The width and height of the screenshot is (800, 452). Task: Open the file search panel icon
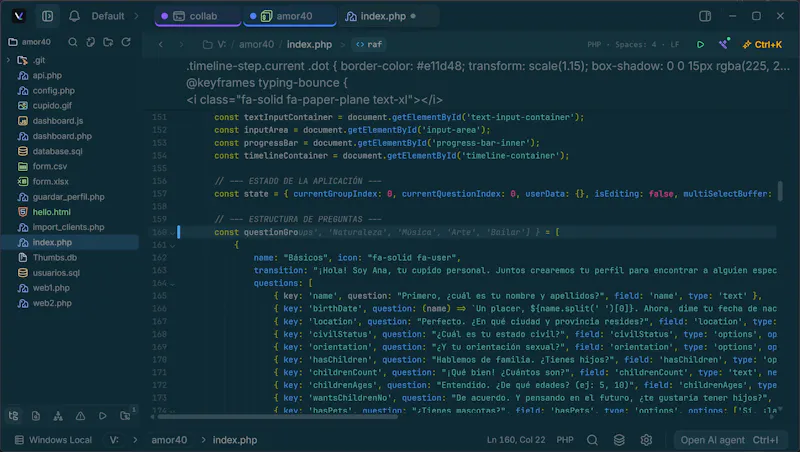[36, 416]
